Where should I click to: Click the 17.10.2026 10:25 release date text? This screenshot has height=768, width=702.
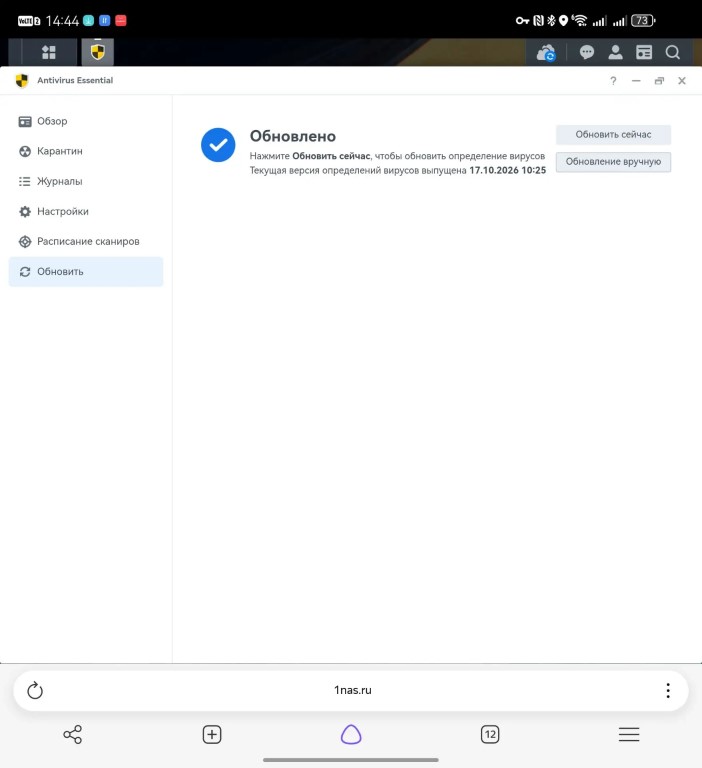pos(508,170)
